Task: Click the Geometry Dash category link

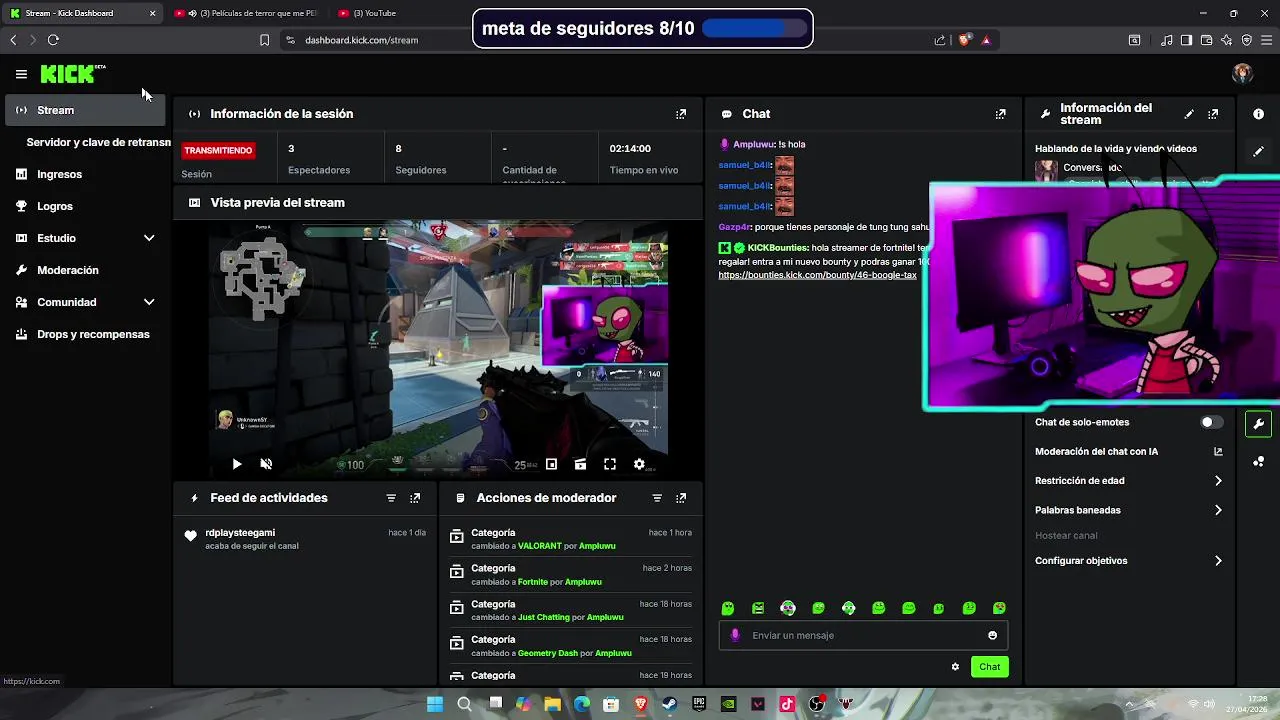Action: pos(548,653)
